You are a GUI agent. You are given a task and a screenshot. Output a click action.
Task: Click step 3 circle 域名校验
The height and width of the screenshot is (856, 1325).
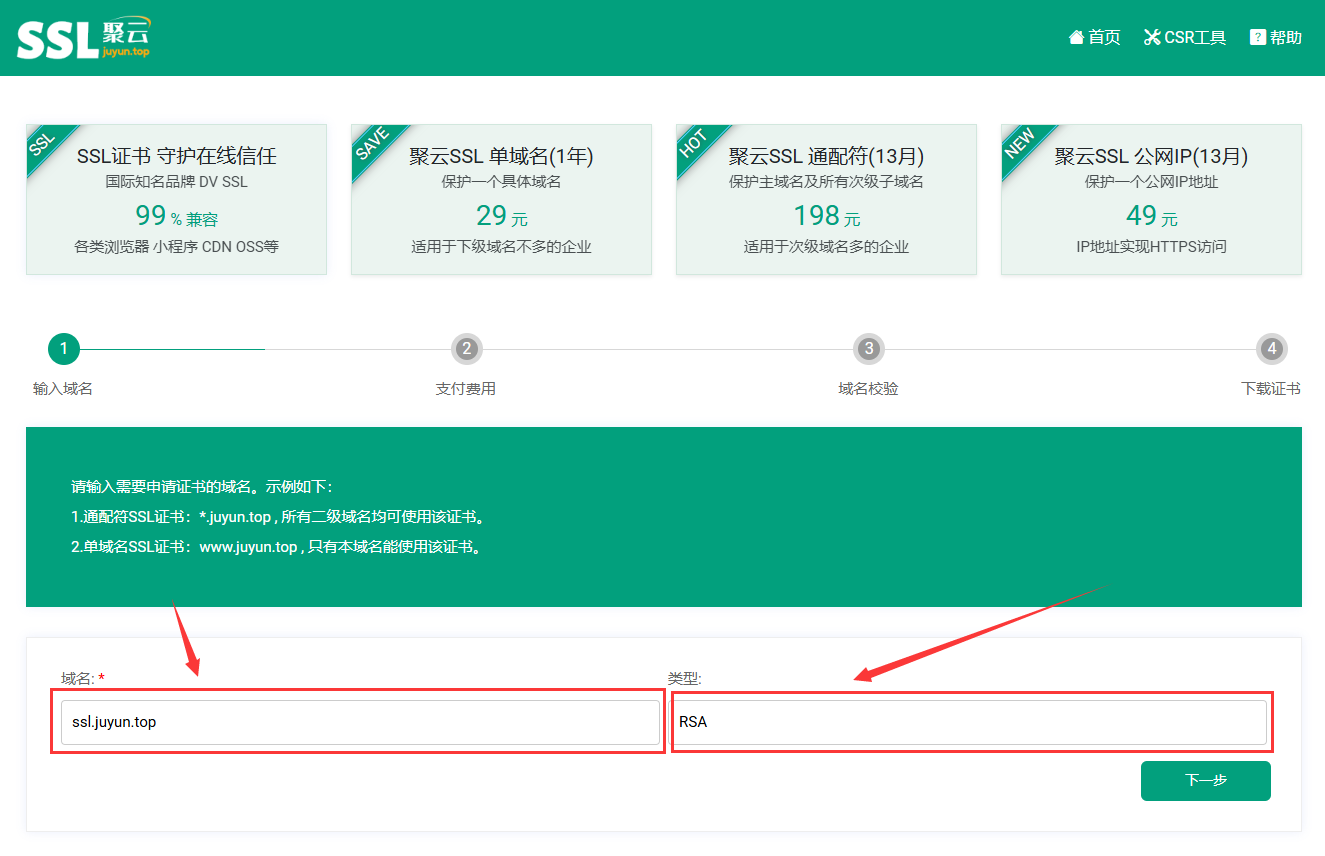(869, 349)
